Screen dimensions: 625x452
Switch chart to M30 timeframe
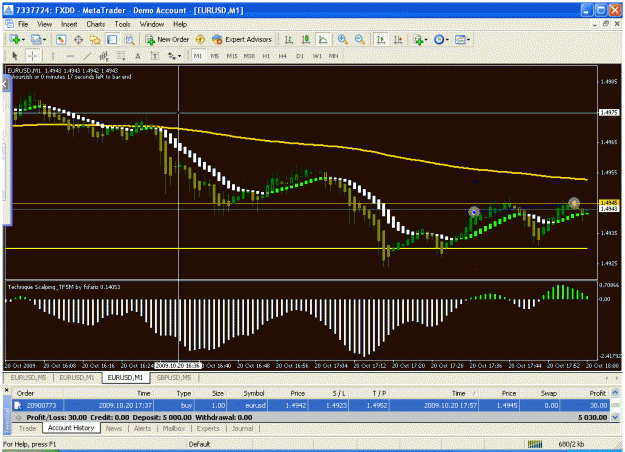(x=249, y=56)
